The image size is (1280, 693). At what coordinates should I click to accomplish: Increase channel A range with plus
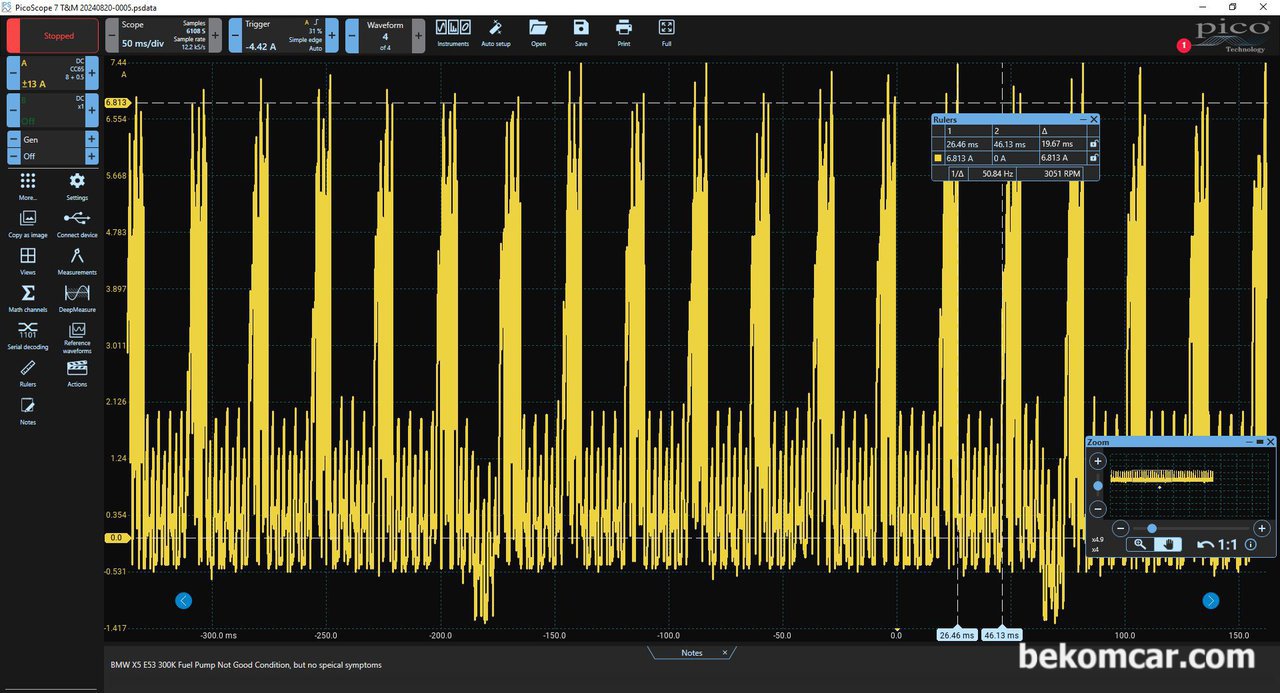[x=92, y=72]
